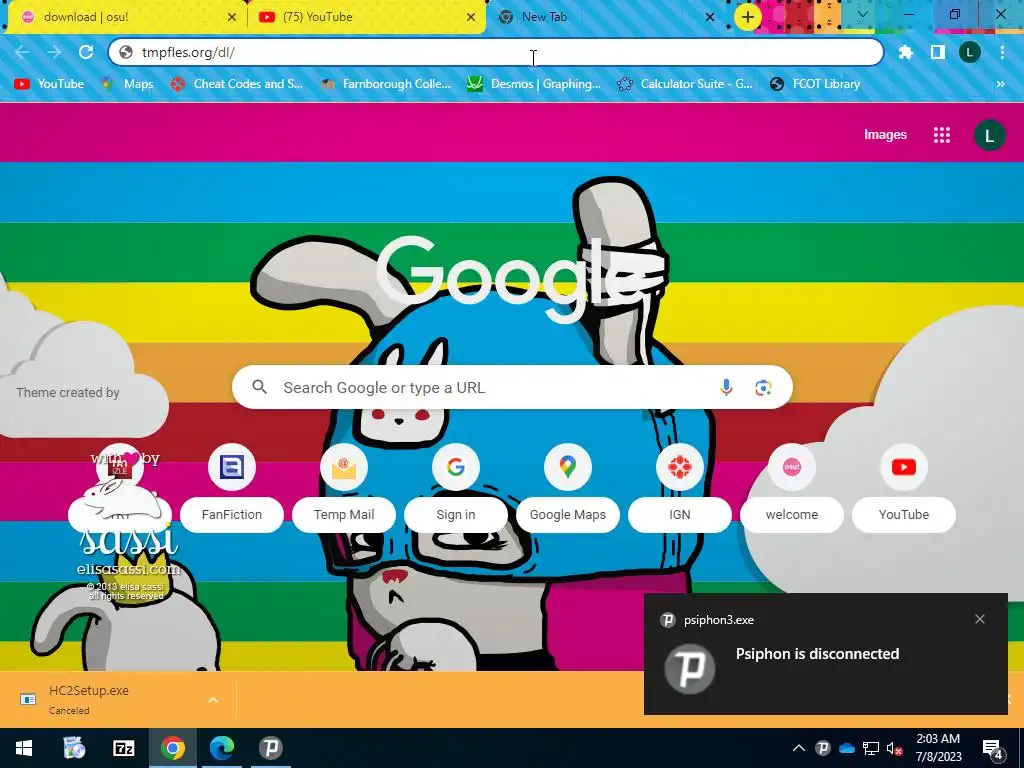
Task: Open the installer app on the taskbar
Action: [x=74, y=748]
